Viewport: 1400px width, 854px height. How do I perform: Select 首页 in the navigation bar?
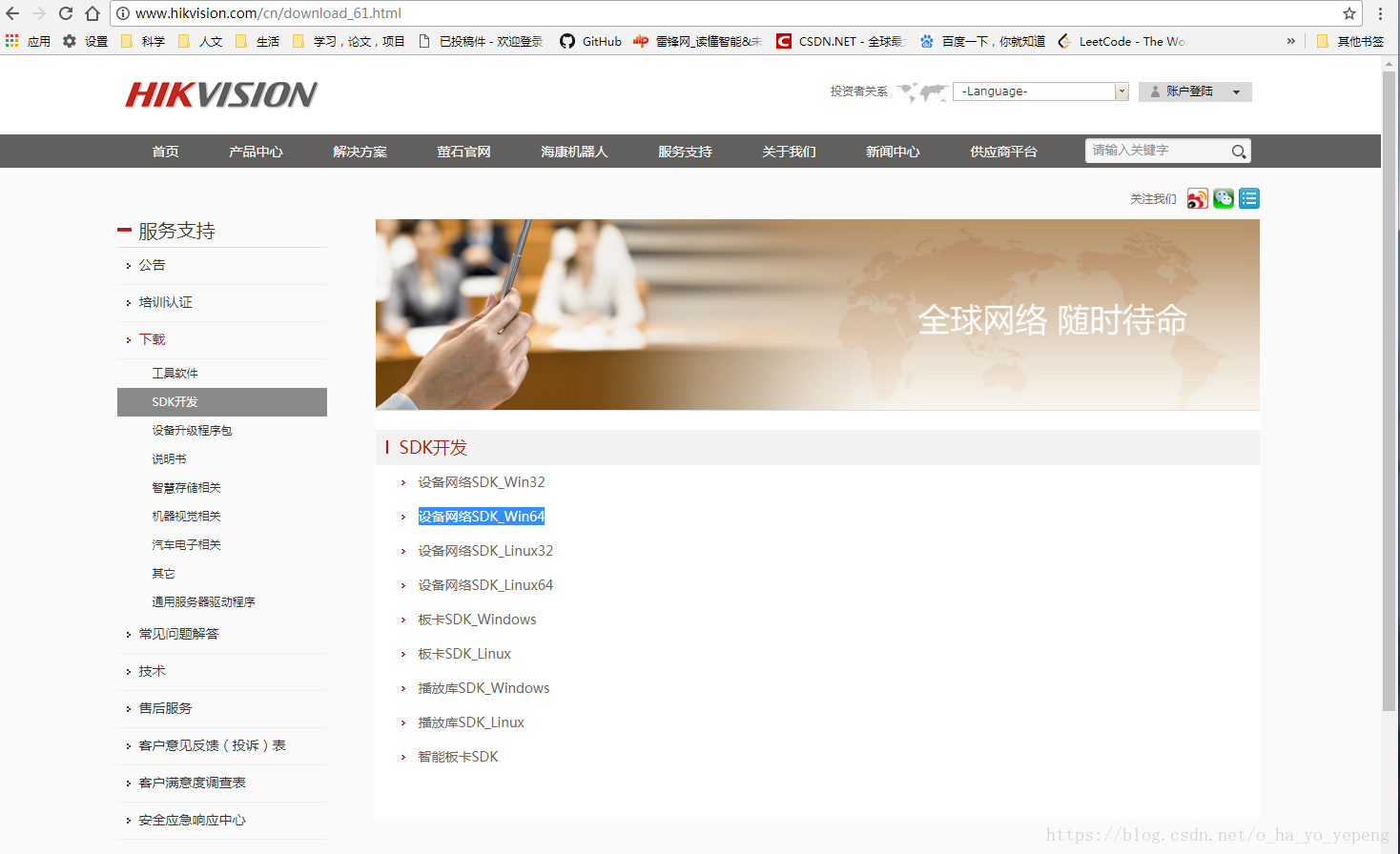[x=165, y=152]
